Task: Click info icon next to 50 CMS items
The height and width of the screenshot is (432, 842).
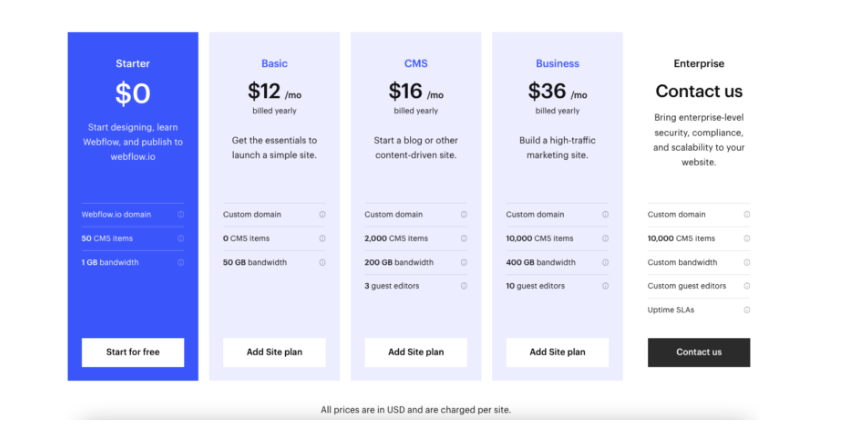Action: point(181,238)
